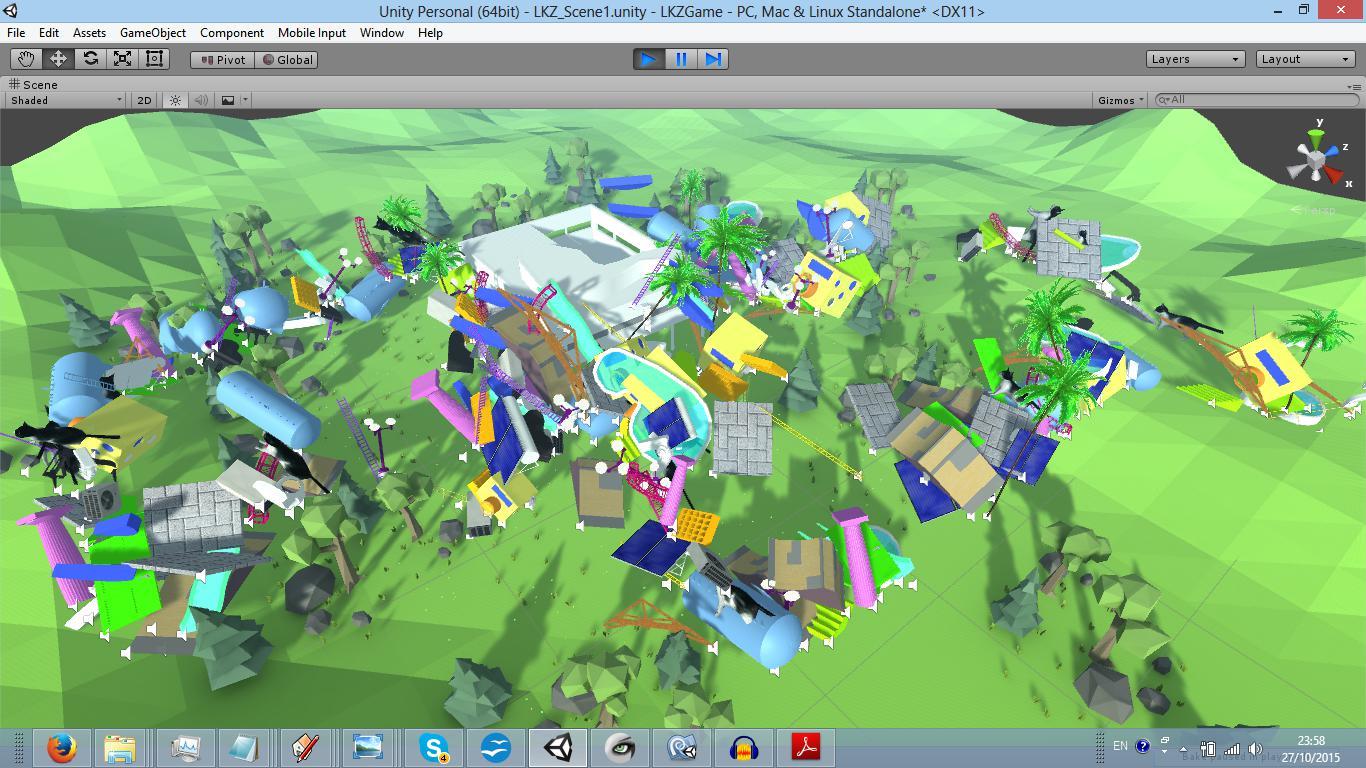The width and height of the screenshot is (1366, 768).
Task: Select the Move tool
Action: [x=58, y=59]
